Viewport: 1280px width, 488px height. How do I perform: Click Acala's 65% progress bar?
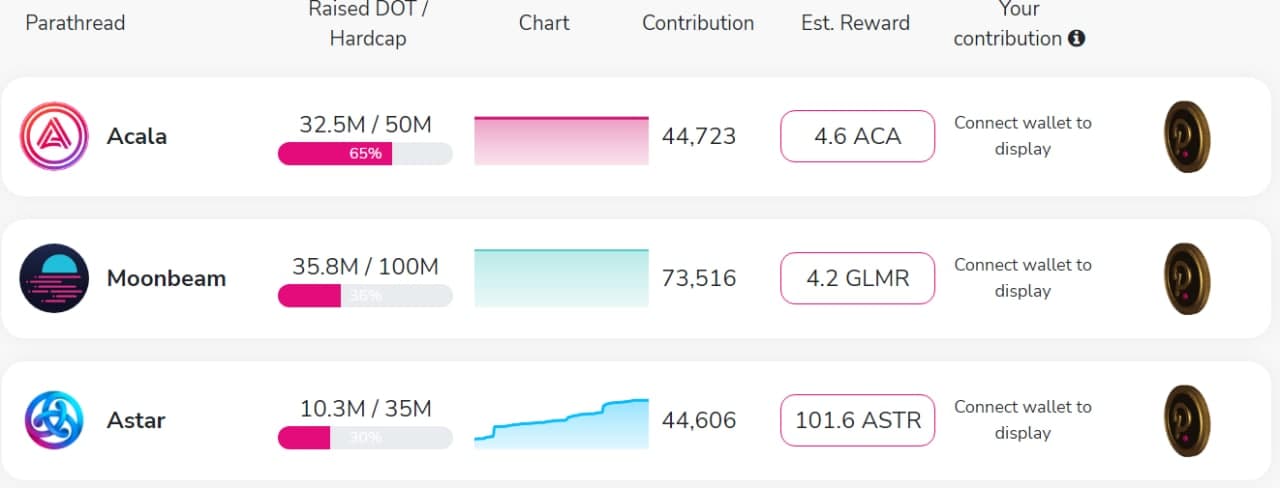[365, 154]
